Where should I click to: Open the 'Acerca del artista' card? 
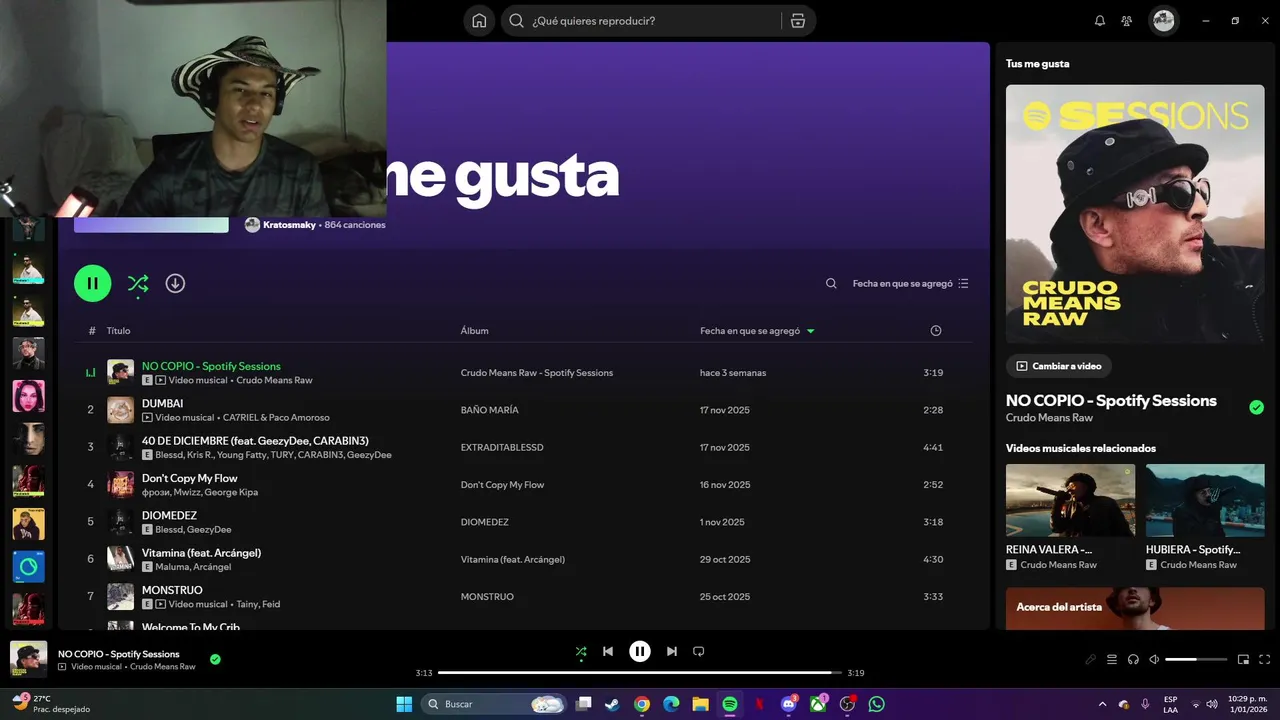pos(1135,608)
